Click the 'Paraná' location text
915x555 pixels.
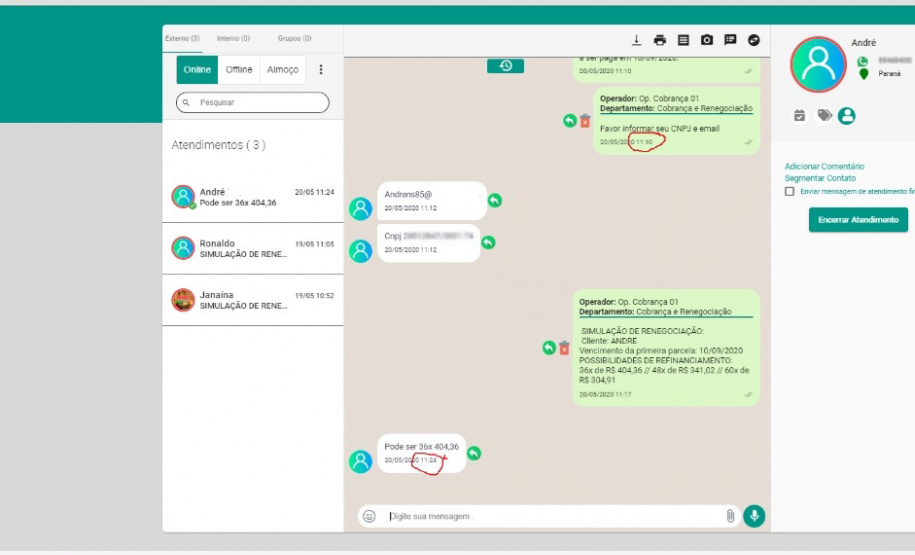point(889,74)
